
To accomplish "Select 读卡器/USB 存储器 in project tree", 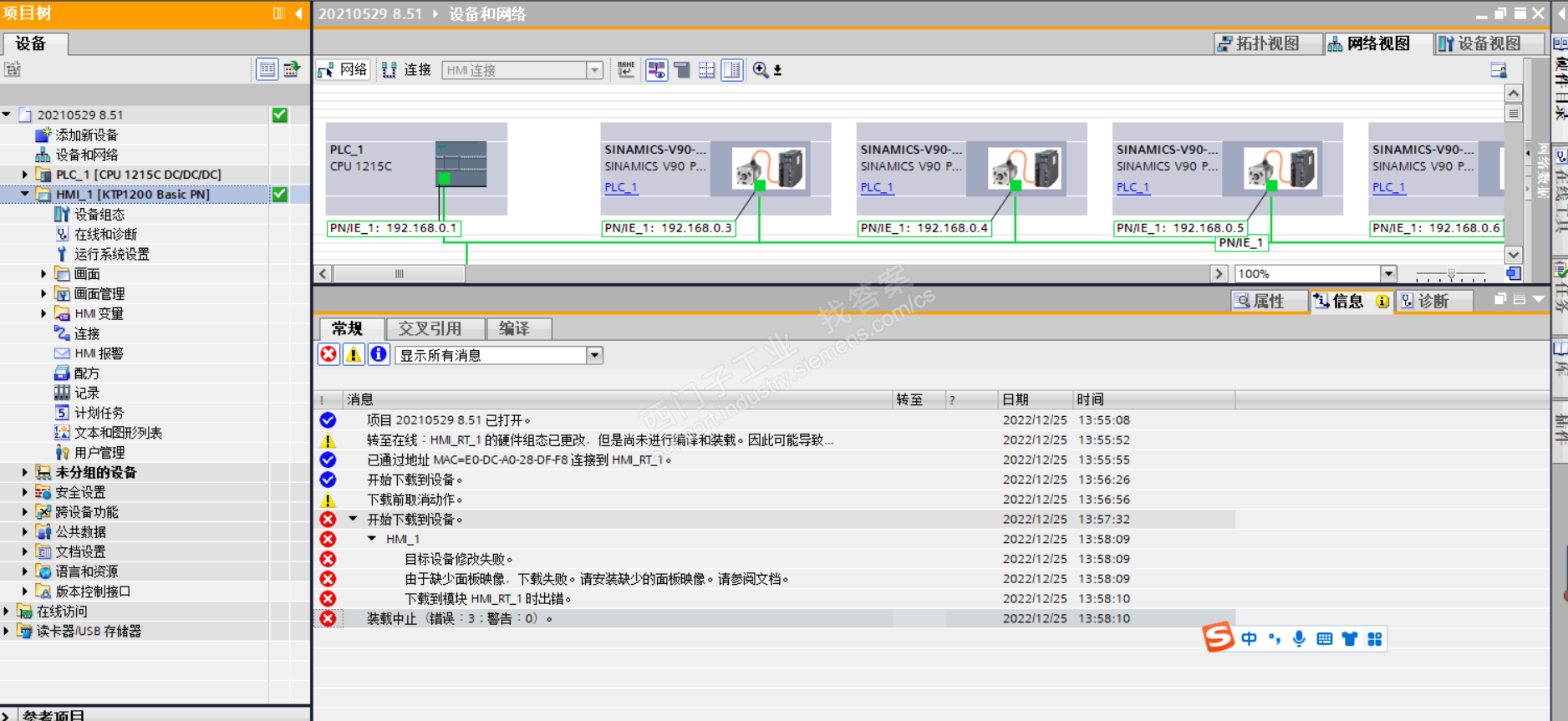I will [x=89, y=632].
